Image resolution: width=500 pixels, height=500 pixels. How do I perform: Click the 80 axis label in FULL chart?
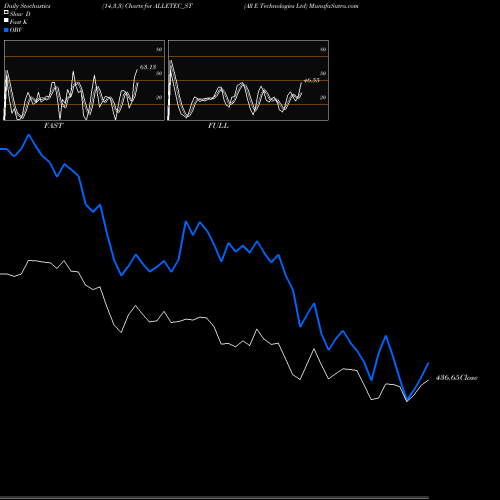(x=323, y=49)
